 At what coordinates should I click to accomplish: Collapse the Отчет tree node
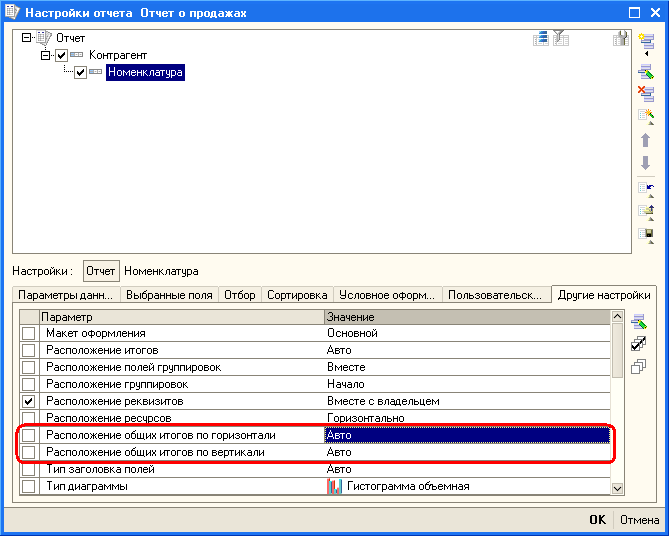[26, 38]
